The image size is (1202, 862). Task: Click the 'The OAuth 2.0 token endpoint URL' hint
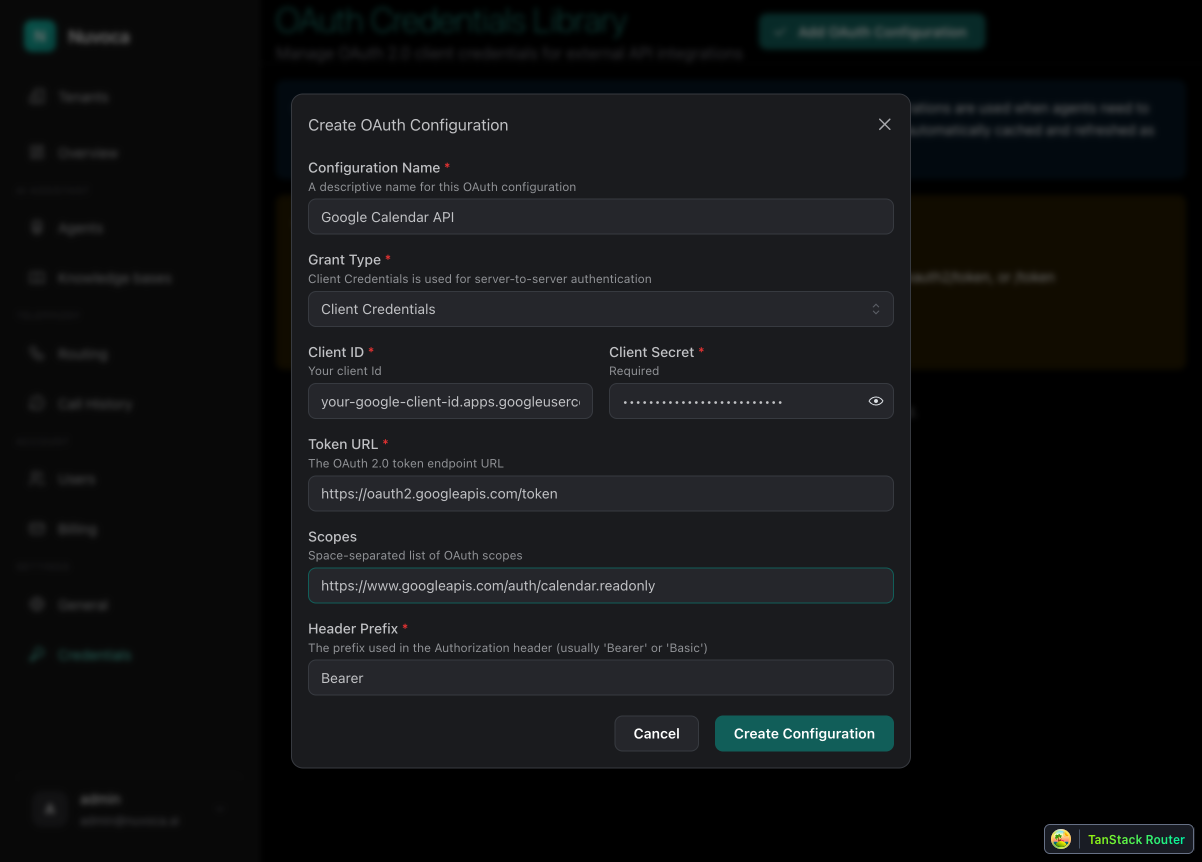coord(406,463)
